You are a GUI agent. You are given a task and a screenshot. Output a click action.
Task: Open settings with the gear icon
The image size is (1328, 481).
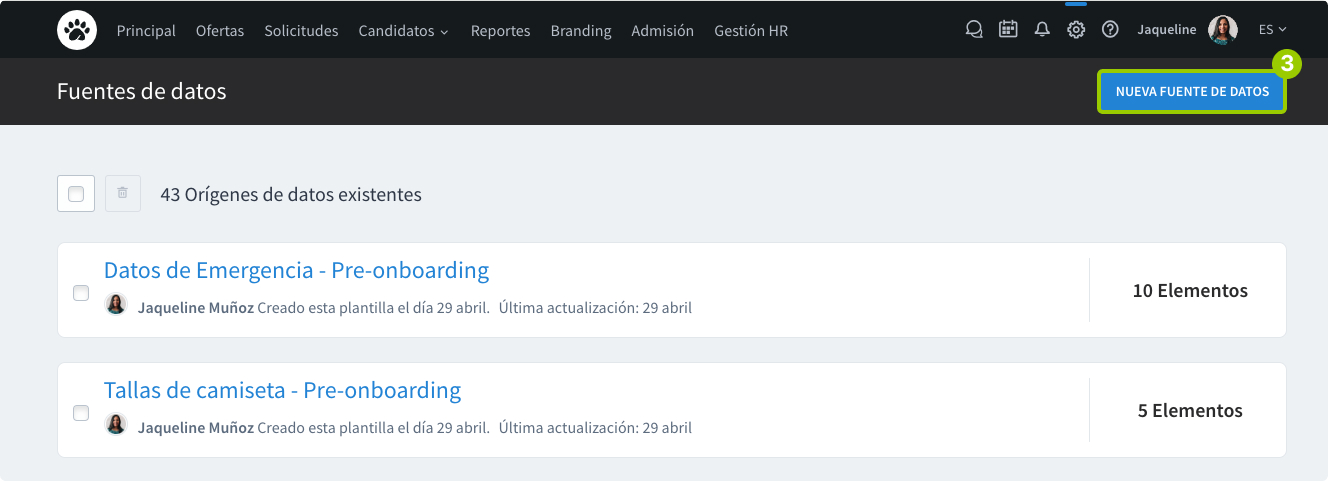(x=1076, y=30)
